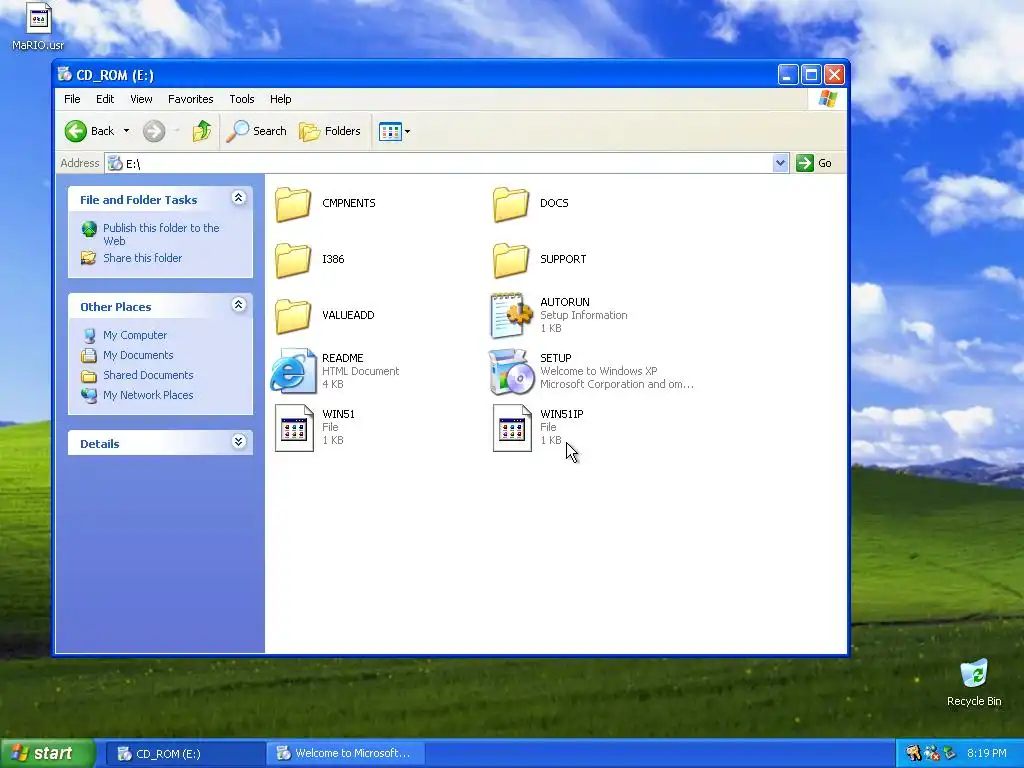Select the SETUP application icon

(511, 371)
